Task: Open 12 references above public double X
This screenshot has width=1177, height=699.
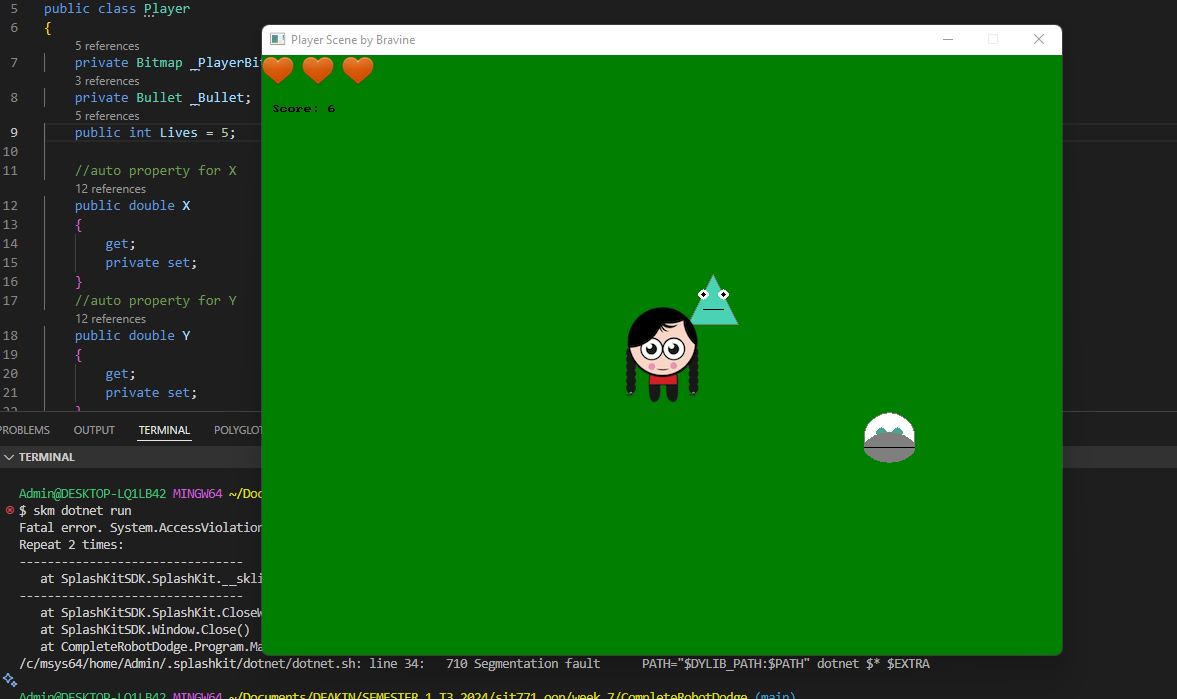Action: coord(110,188)
